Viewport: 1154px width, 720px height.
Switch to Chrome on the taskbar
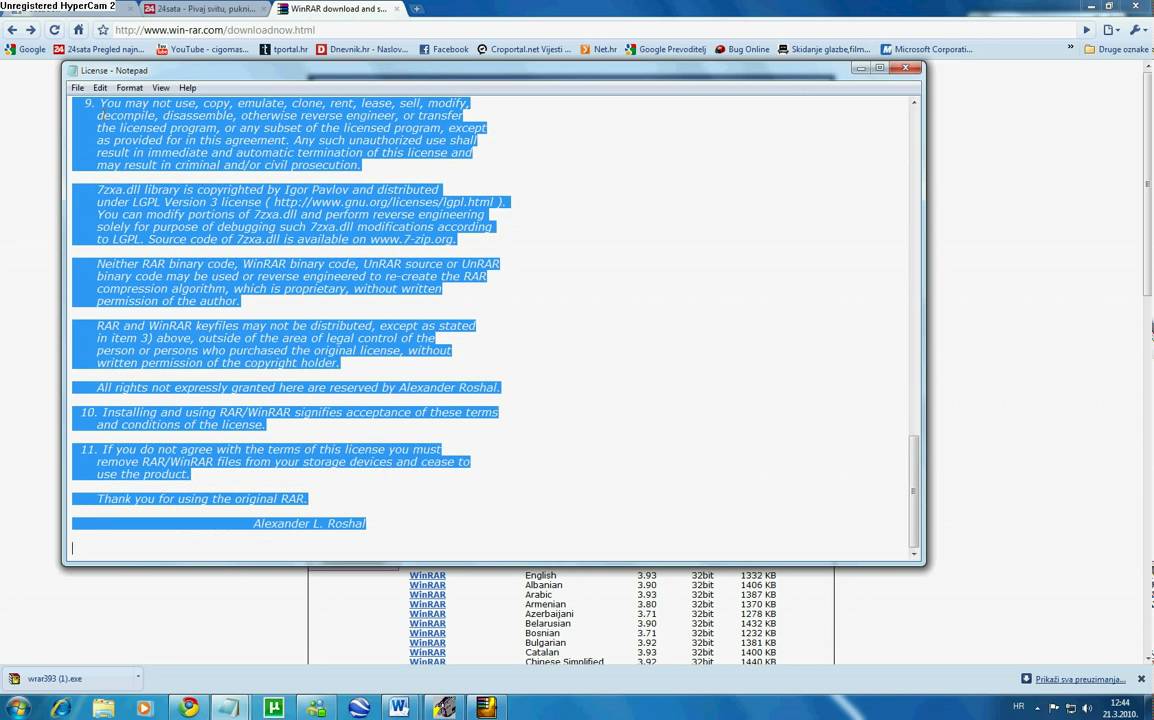(x=189, y=707)
